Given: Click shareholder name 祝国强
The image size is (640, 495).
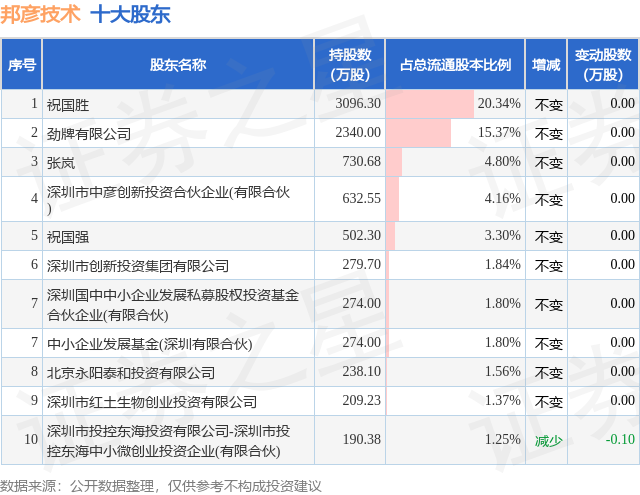Looking at the screenshot, I should pyautogui.click(x=68, y=237).
